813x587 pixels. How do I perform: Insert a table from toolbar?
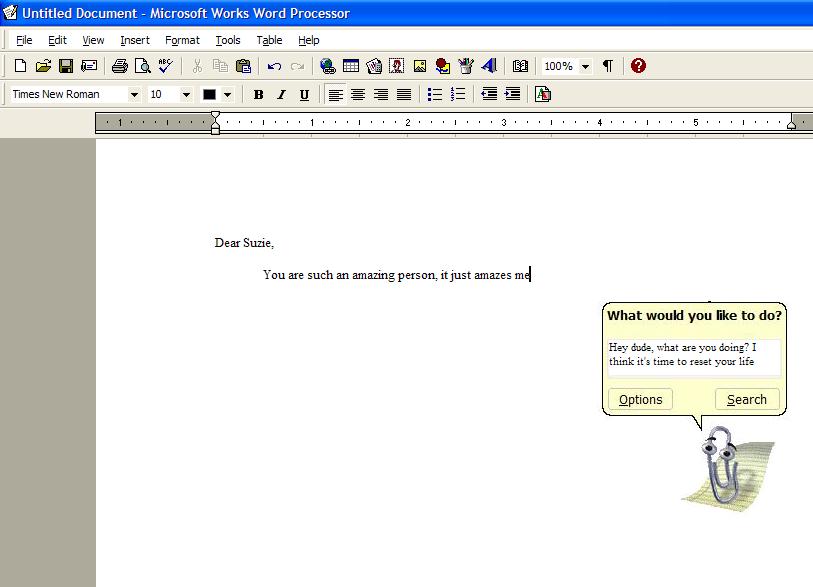tap(351, 66)
